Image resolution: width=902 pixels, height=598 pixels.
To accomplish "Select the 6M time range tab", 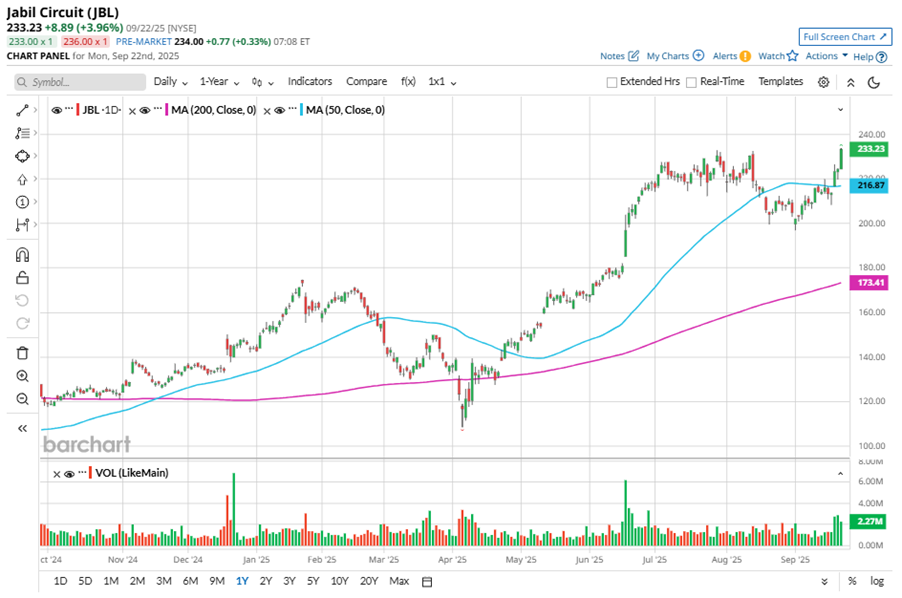I will point(190,581).
